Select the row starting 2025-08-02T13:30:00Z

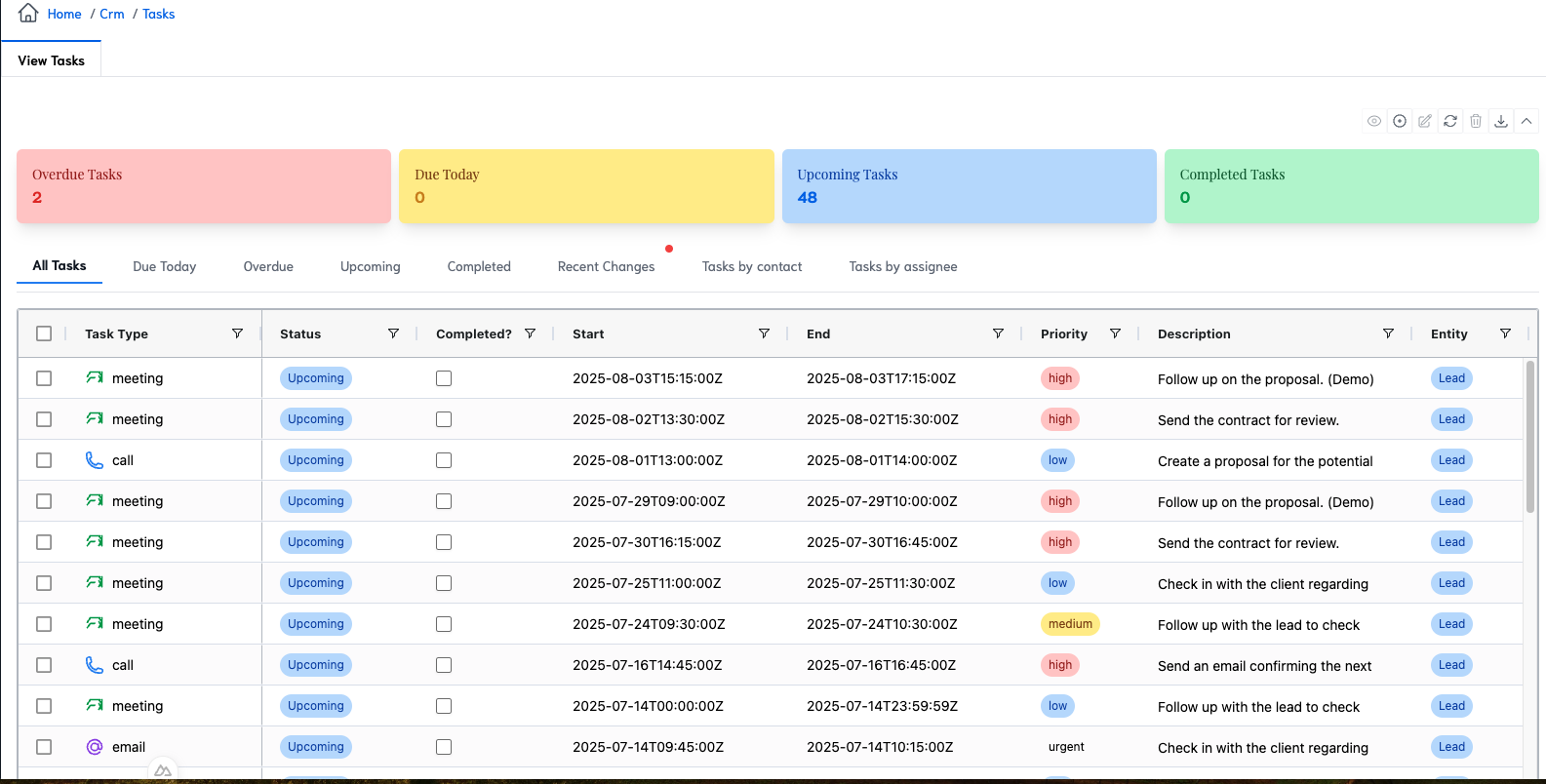(44, 419)
